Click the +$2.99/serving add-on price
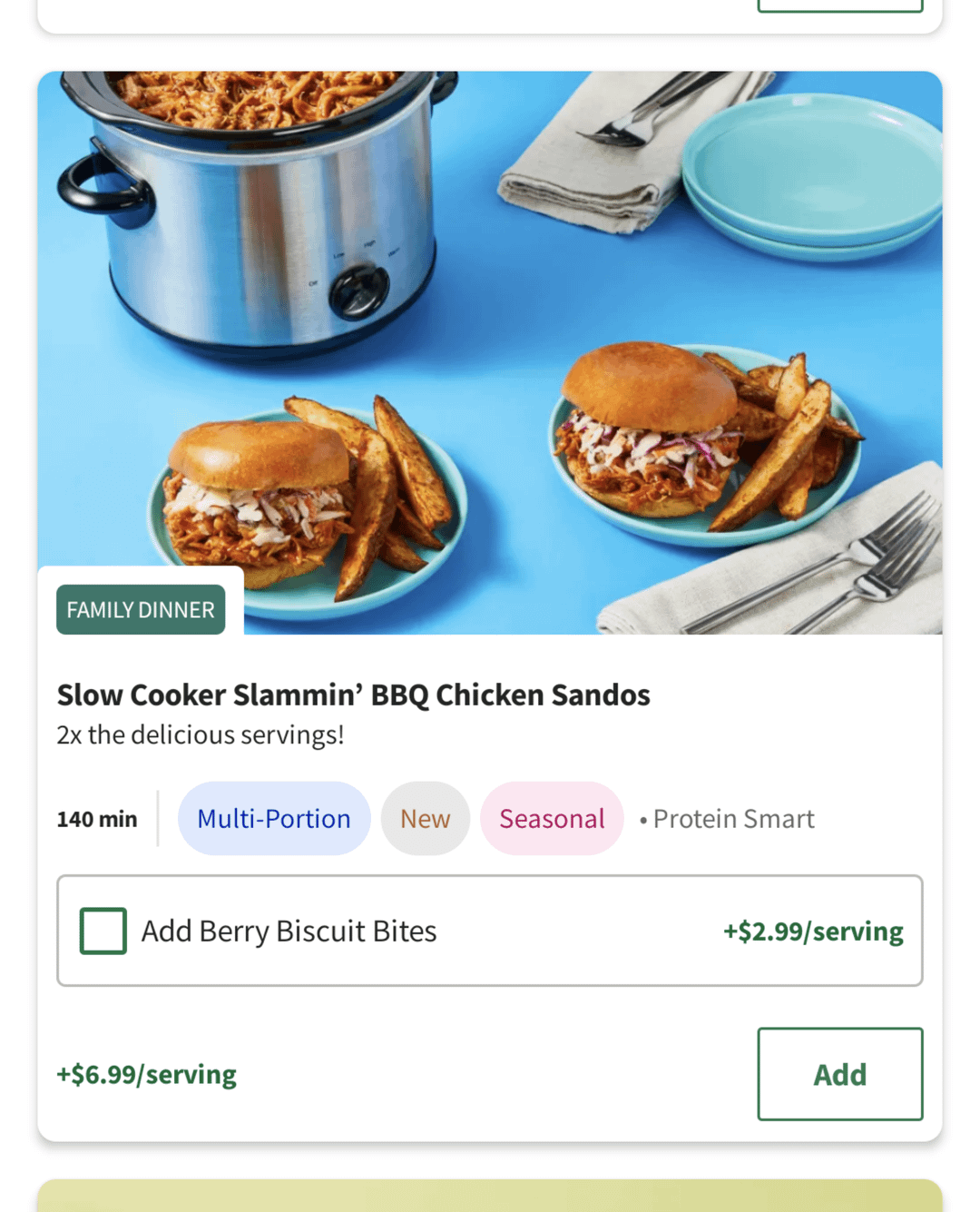Viewport: 980px width, 1212px height. (x=813, y=931)
